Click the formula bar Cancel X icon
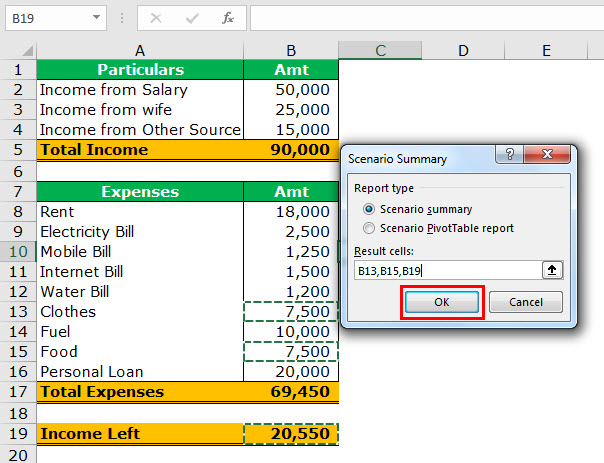604x463 pixels. tap(156, 18)
